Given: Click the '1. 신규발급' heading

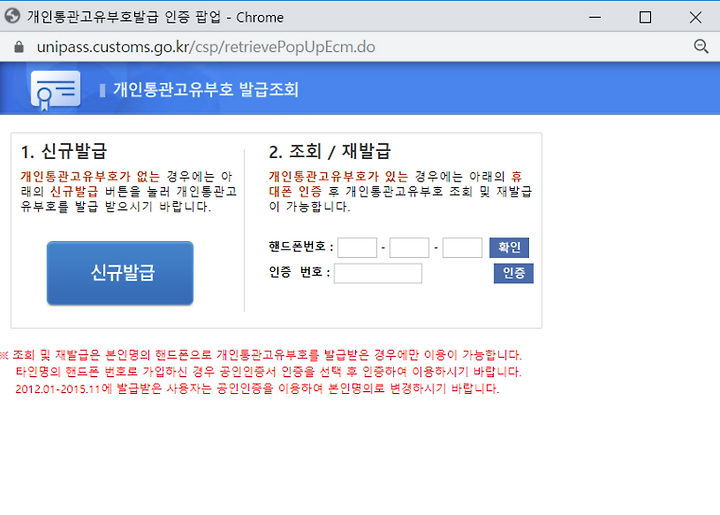Looking at the screenshot, I should click(64, 151).
